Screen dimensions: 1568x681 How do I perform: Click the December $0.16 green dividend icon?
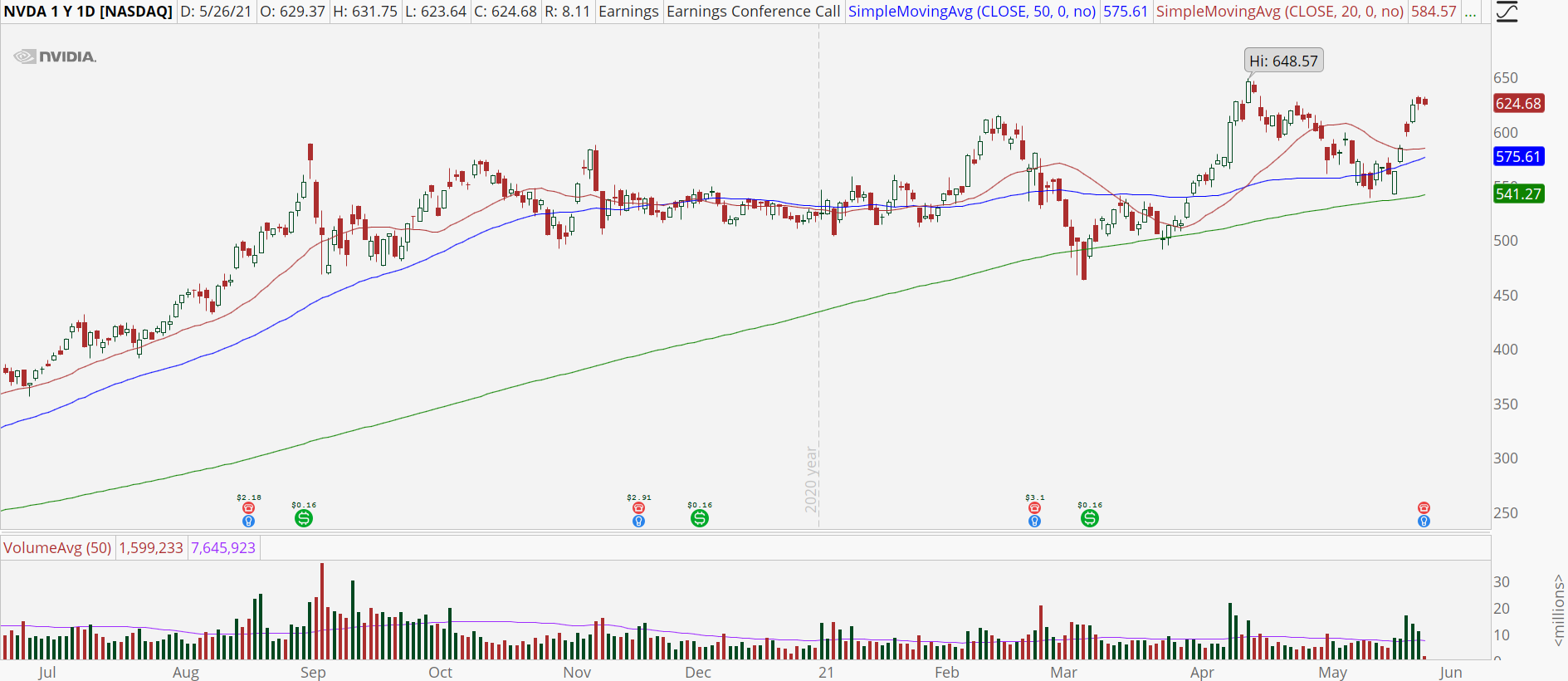[700, 518]
